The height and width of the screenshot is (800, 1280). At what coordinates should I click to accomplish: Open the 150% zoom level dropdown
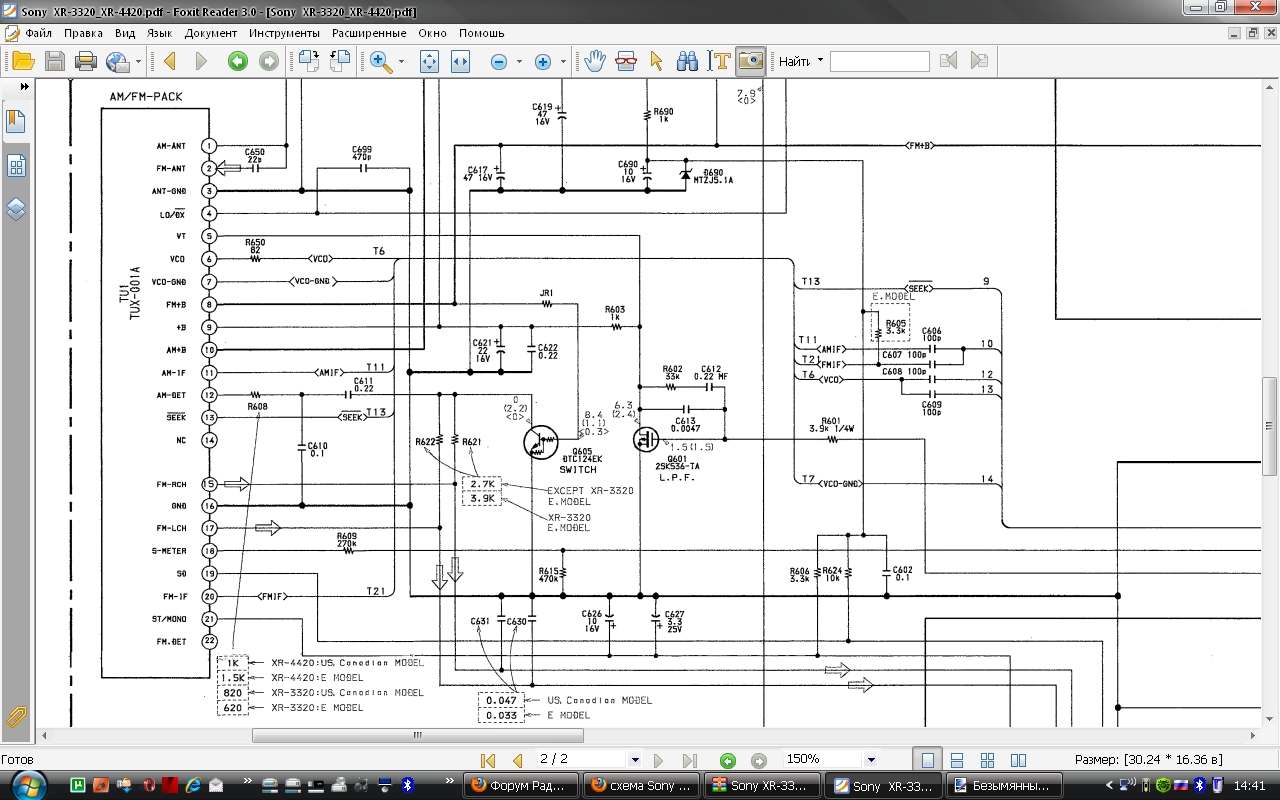[871, 760]
